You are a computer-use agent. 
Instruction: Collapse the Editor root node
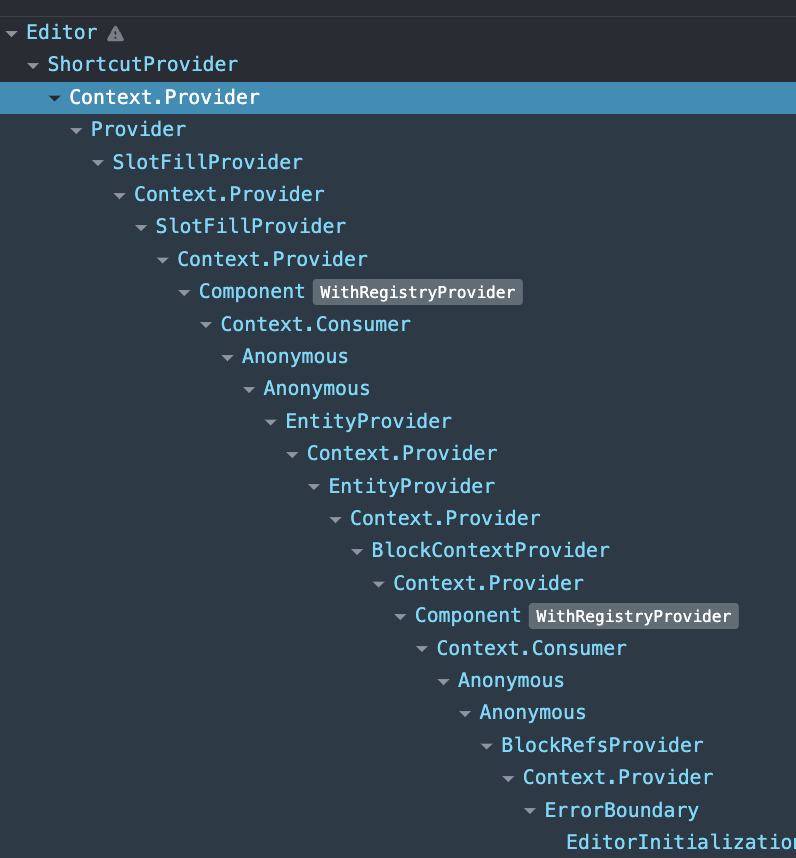click(x=10, y=31)
